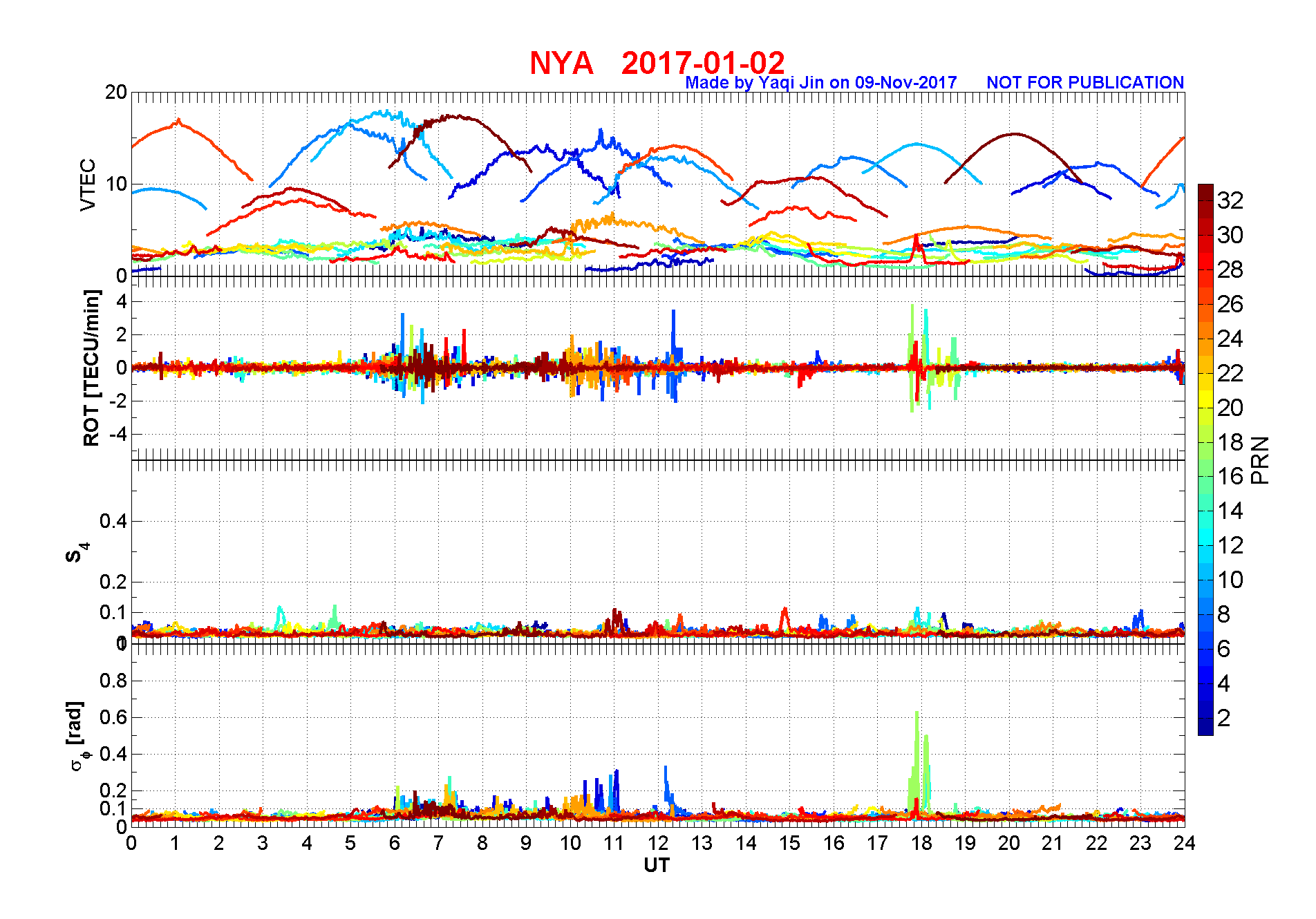Click the S4 y-axis label
Image resolution: width=1316 pixels, height=919 pixels.
click(77, 553)
